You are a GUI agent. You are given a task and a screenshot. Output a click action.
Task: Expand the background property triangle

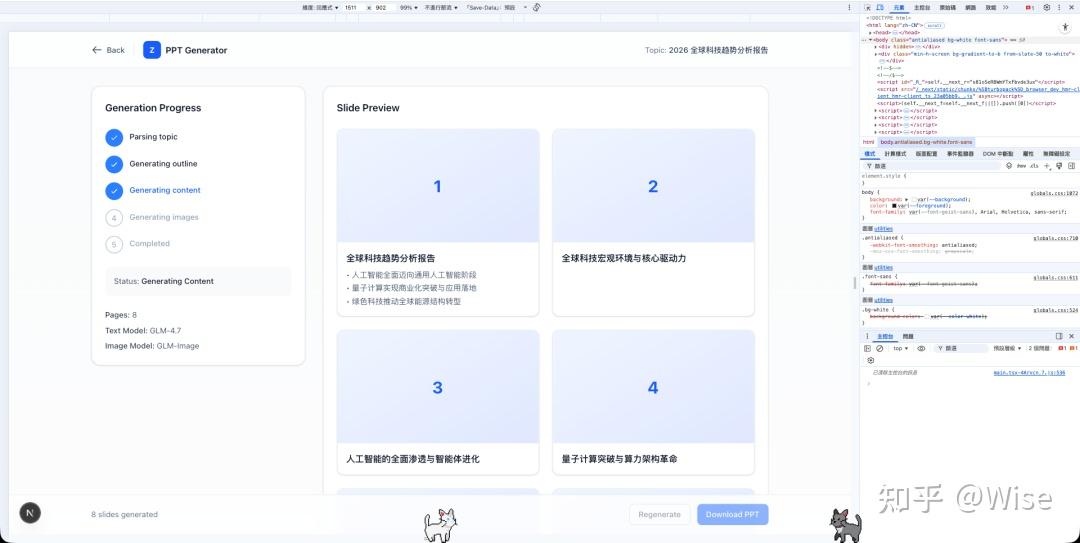906,199
